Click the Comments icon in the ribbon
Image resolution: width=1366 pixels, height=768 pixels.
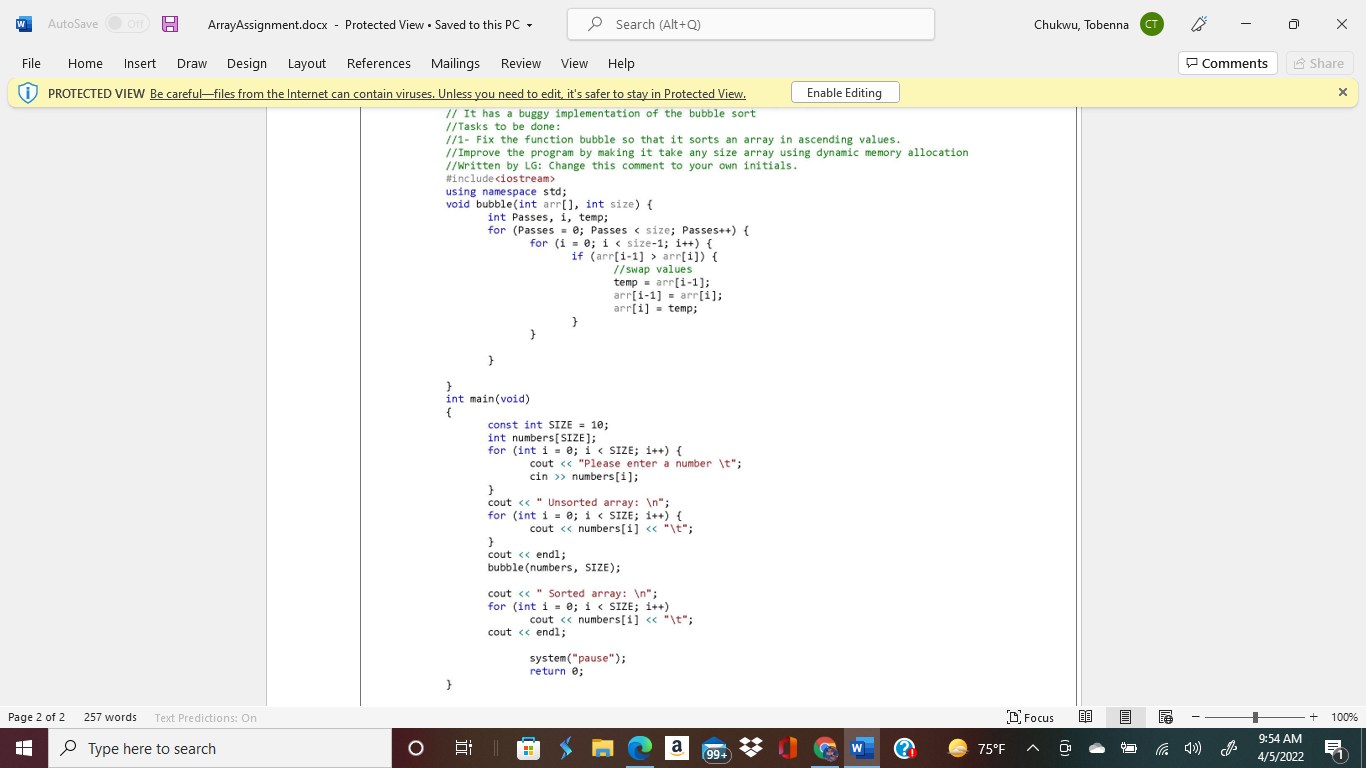tap(1227, 63)
